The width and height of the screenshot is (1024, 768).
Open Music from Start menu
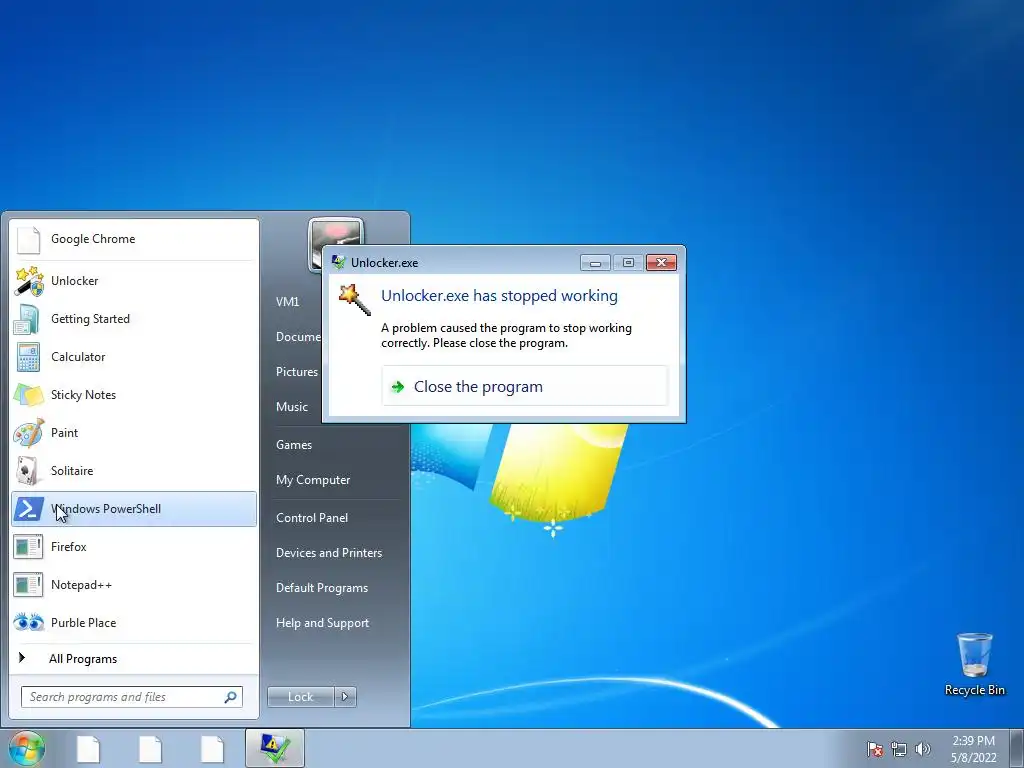(292, 407)
